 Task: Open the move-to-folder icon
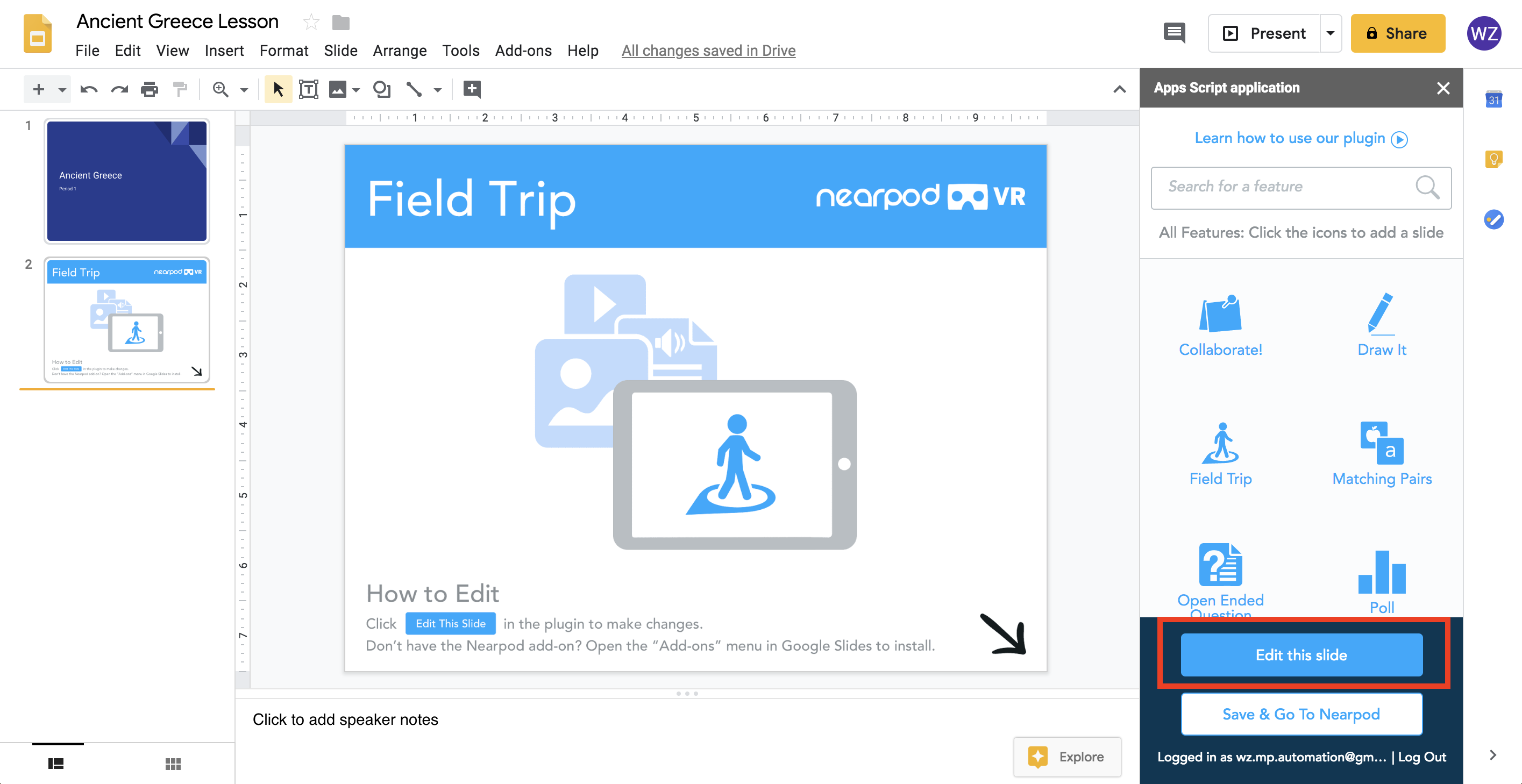pos(341,23)
